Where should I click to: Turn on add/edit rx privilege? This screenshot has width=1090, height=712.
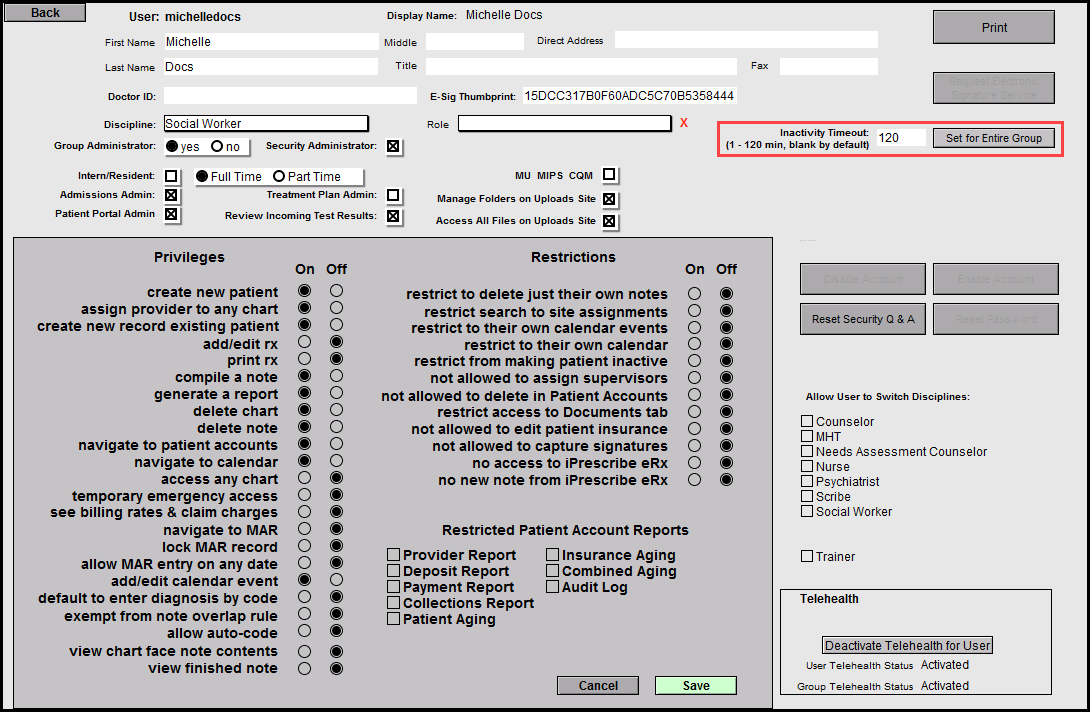(304, 343)
